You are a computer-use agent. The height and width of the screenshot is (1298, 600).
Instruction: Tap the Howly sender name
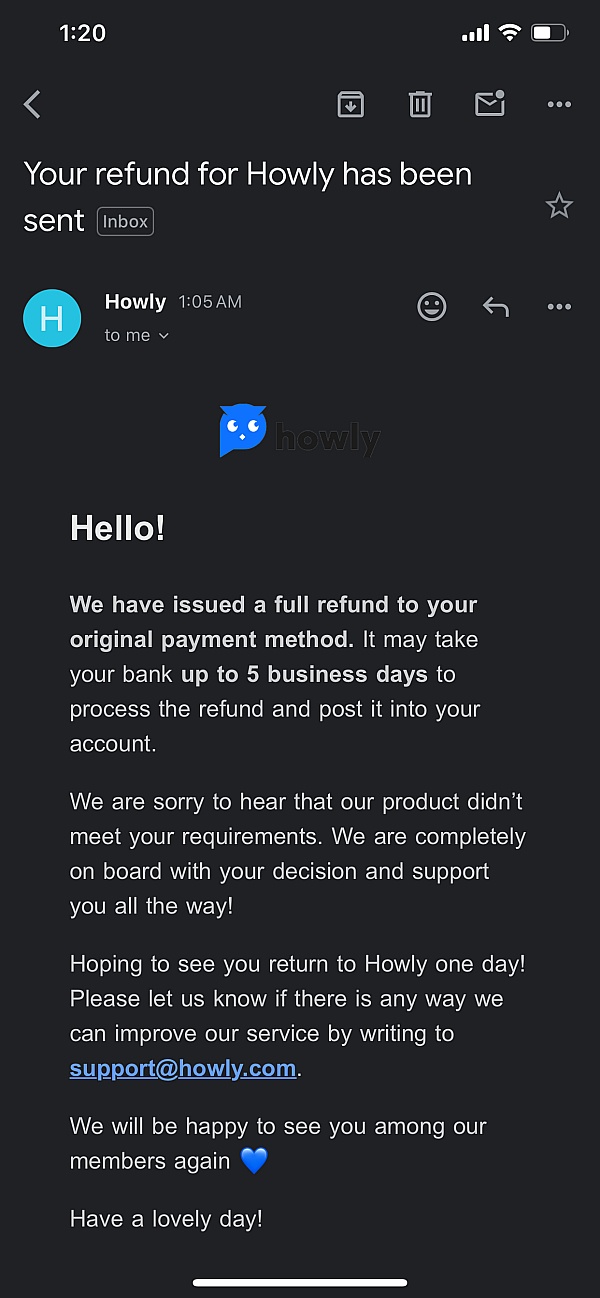point(135,302)
